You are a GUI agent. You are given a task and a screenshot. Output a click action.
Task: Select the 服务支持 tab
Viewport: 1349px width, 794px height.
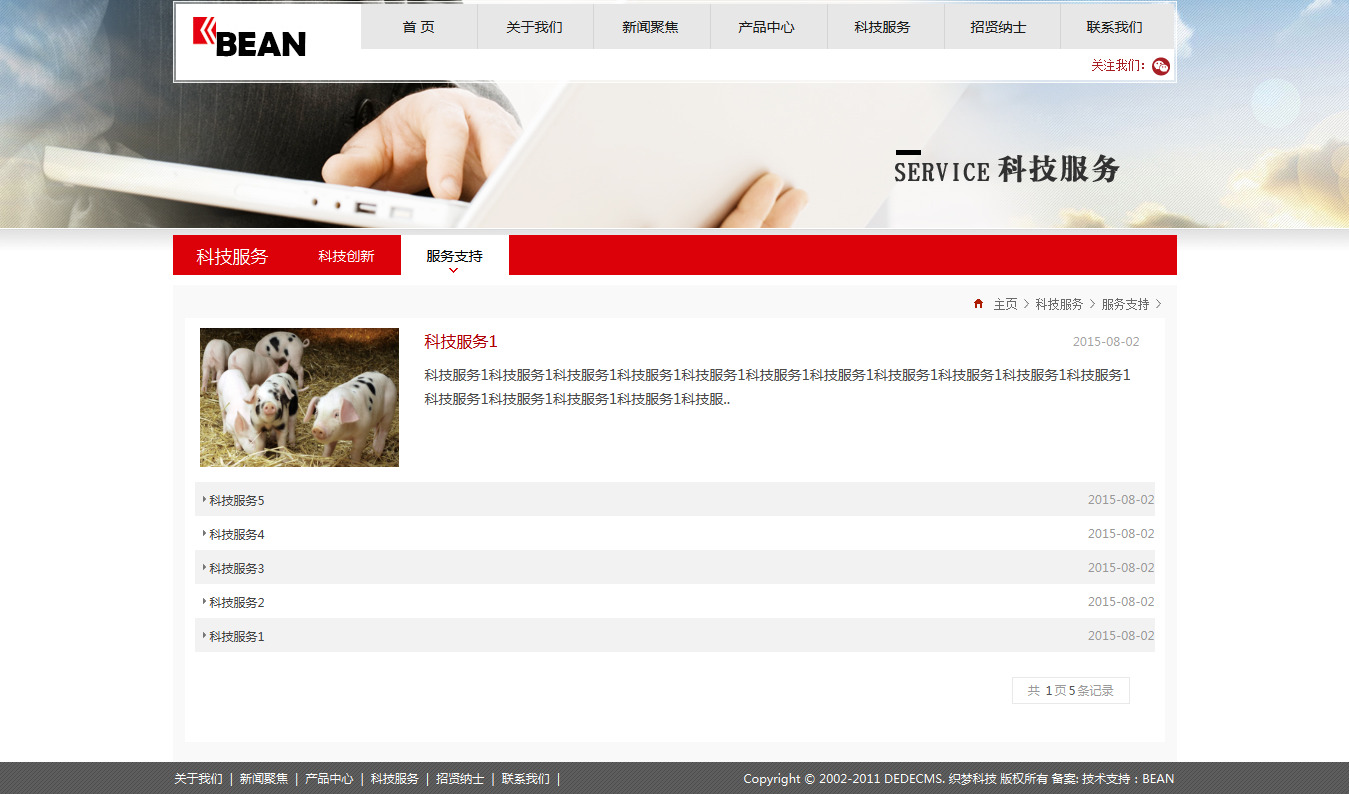454,256
